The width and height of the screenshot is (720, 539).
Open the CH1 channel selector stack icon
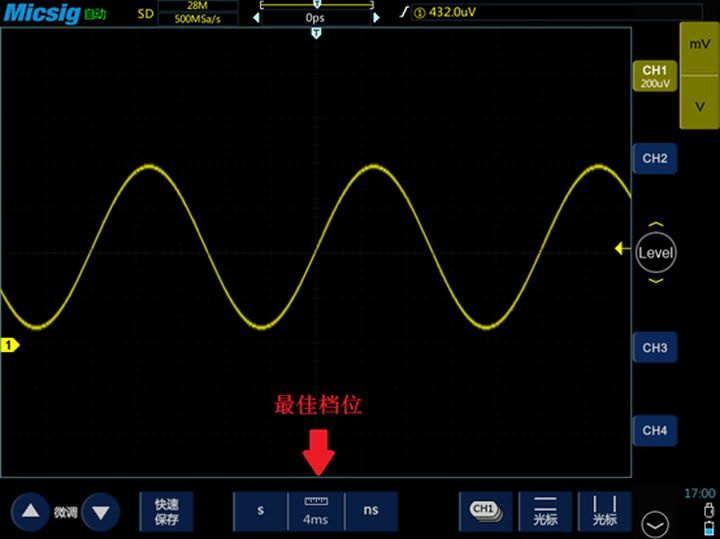coord(486,511)
